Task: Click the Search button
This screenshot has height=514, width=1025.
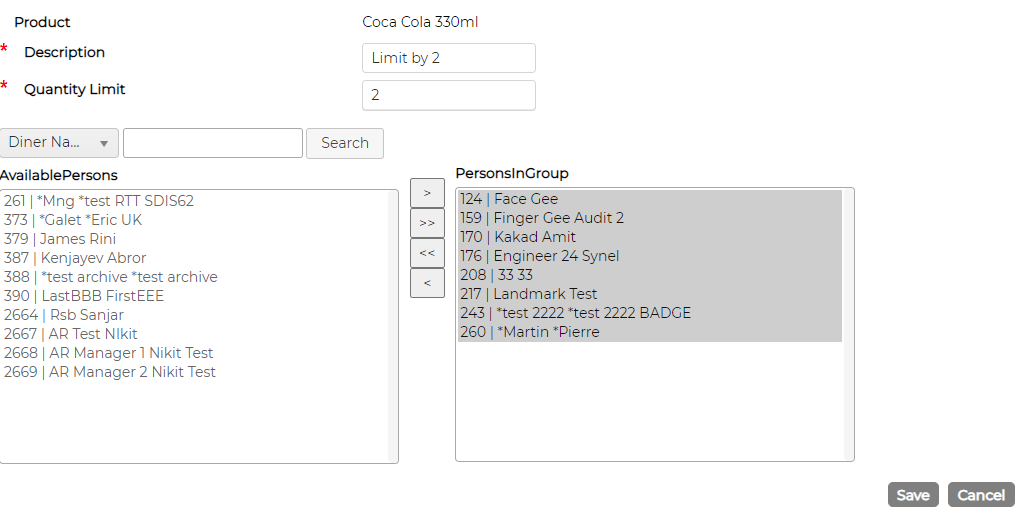Action: point(344,143)
